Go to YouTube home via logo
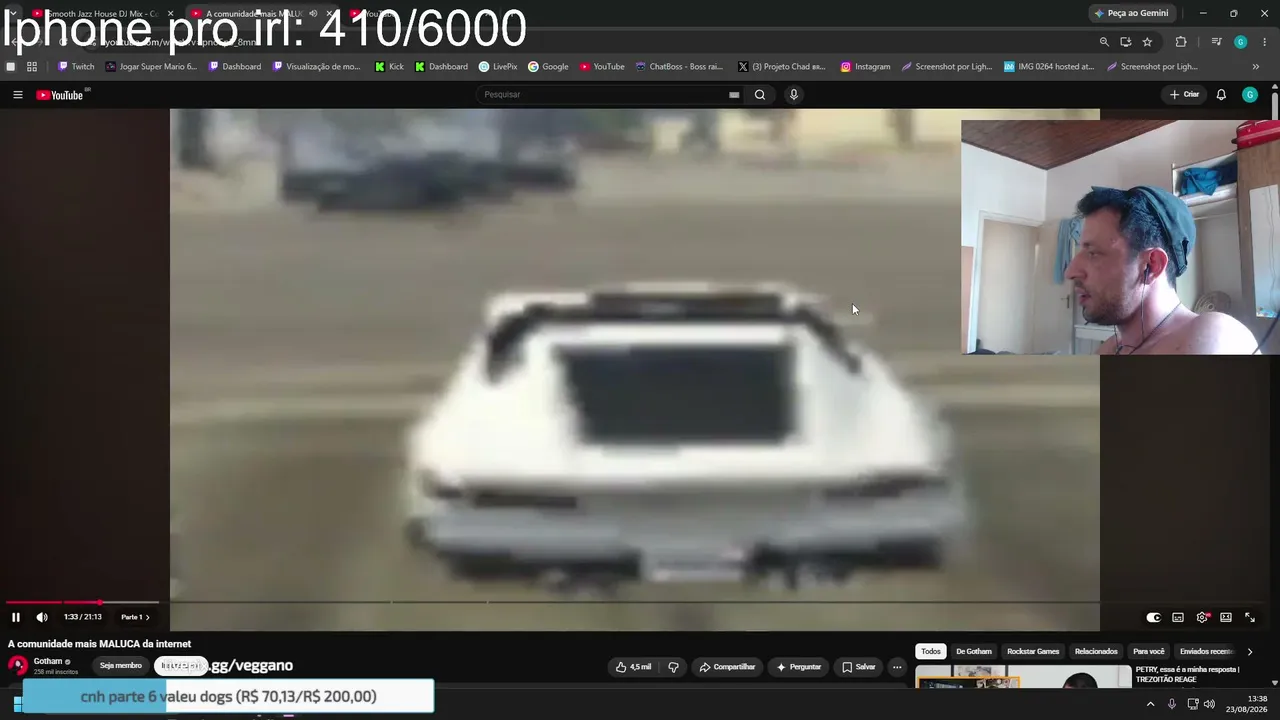 pos(60,95)
